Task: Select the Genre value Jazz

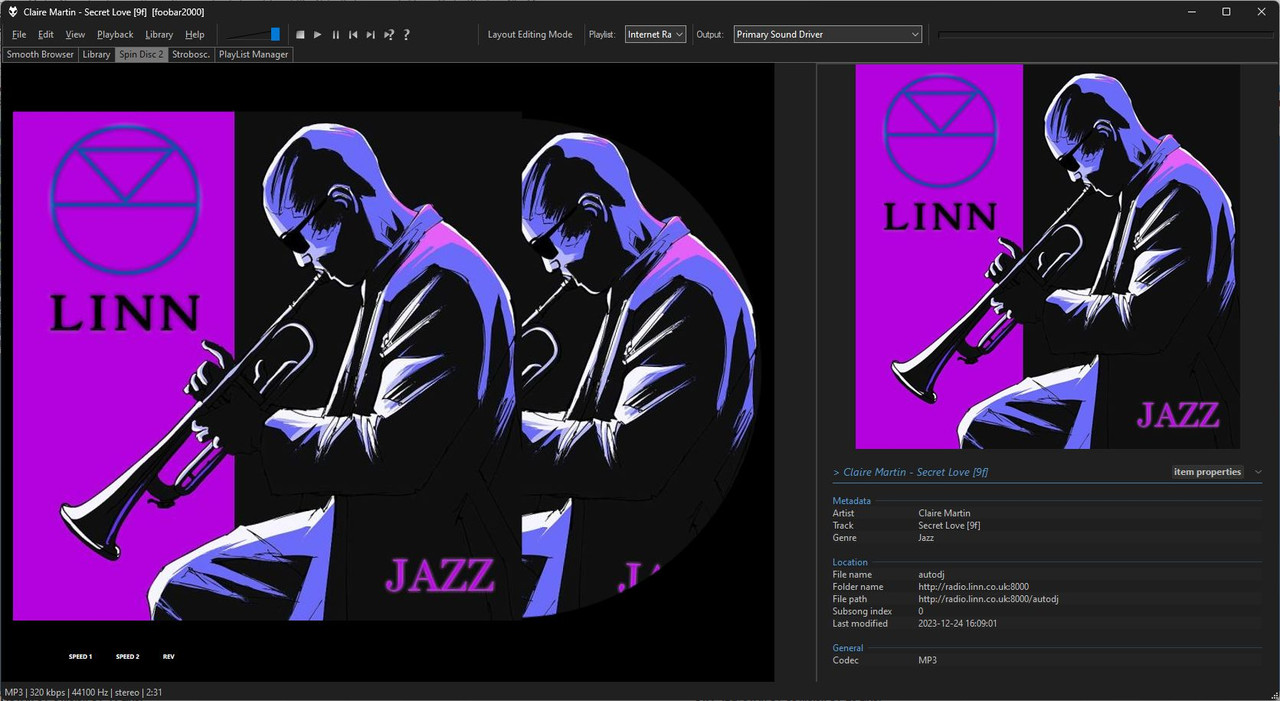Action: 926,538
